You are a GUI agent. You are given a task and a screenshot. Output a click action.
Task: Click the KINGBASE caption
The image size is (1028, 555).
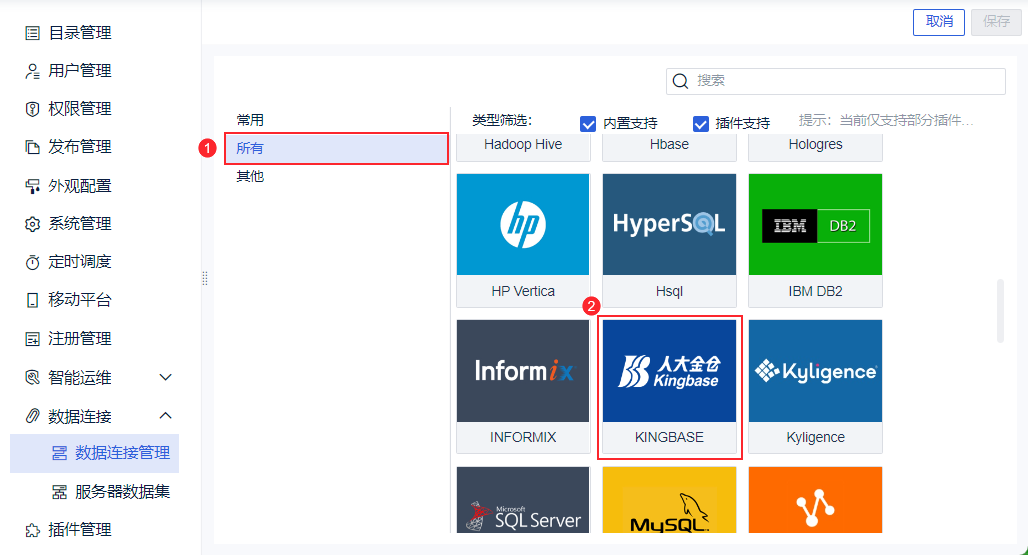(669, 437)
